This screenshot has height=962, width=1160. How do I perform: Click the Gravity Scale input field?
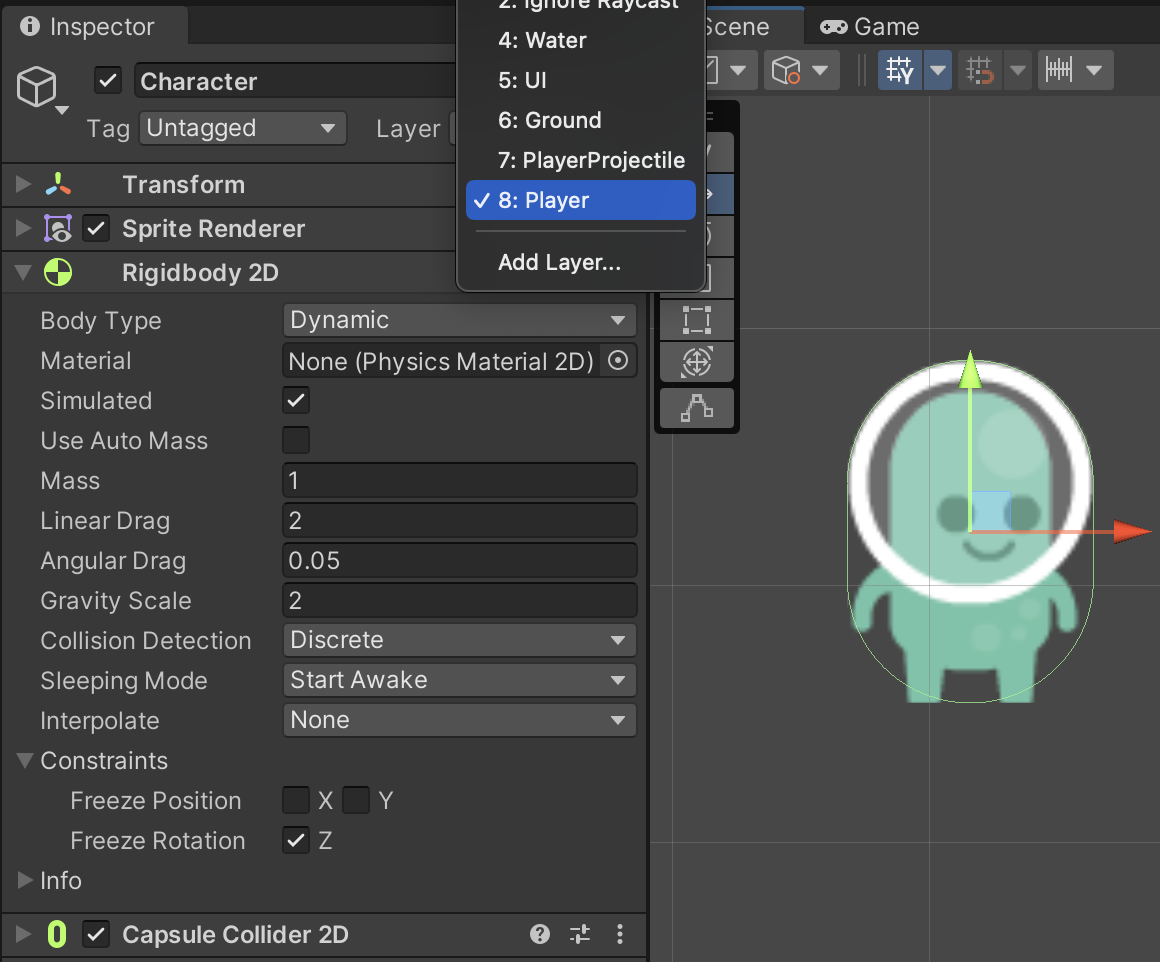pyautogui.click(x=459, y=601)
